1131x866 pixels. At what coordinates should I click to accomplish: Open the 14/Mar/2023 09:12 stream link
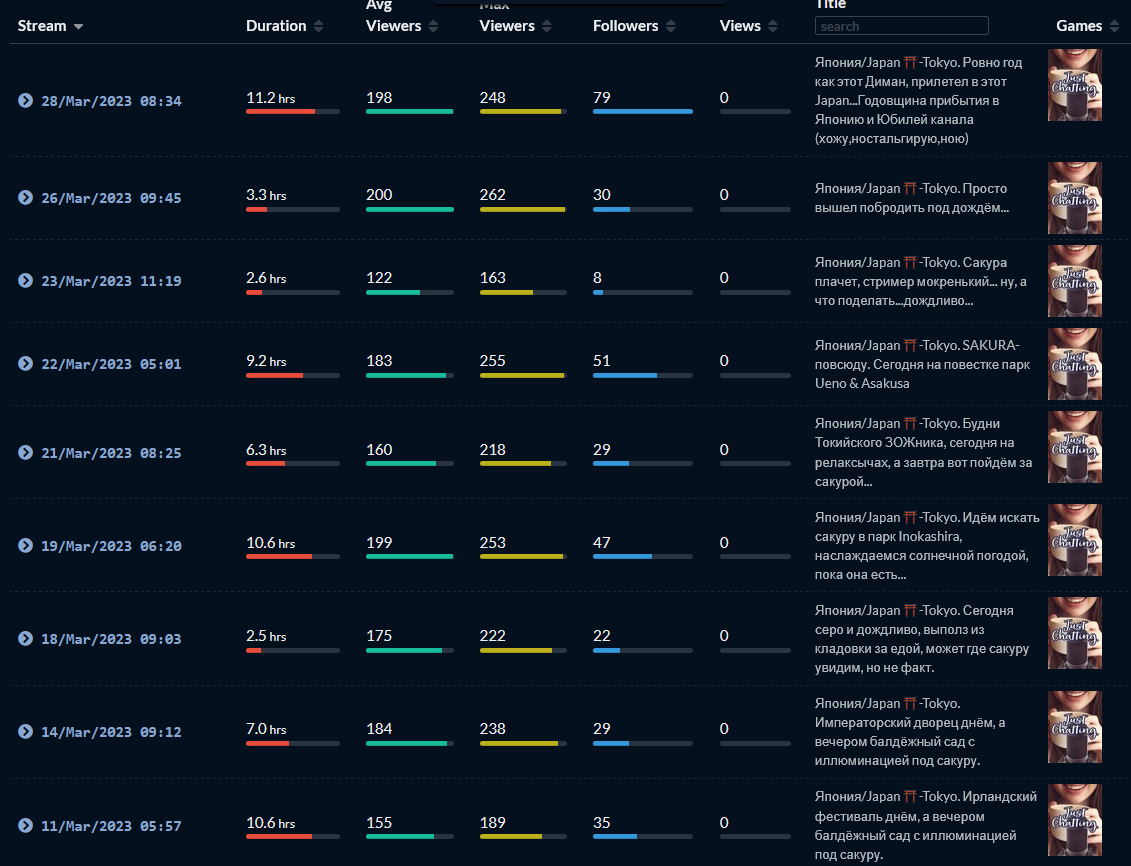pyautogui.click(x=111, y=732)
